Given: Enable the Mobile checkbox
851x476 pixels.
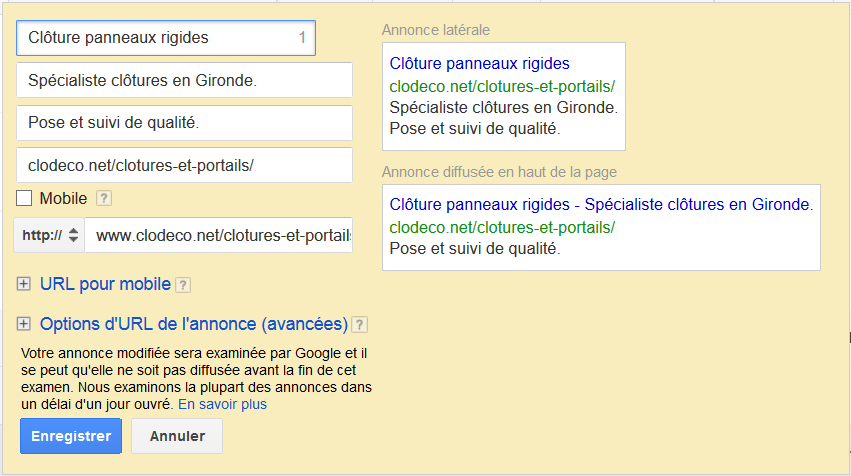Looking at the screenshot, I should [x=24, y=198].
